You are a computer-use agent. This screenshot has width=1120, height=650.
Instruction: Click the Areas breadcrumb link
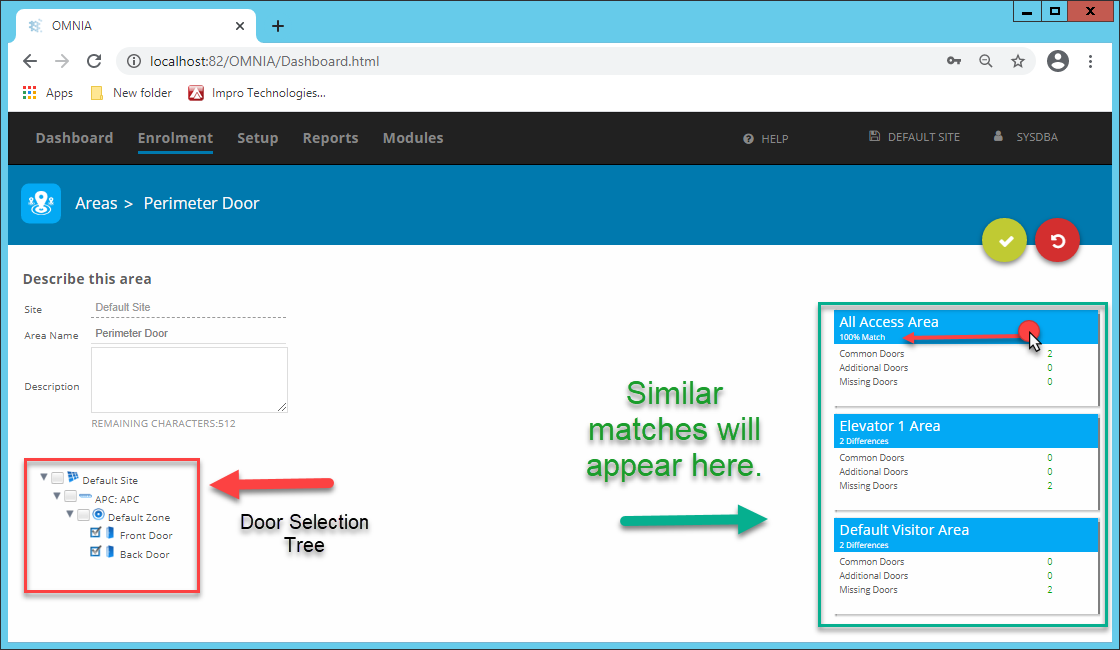click(x=96, y=204)
